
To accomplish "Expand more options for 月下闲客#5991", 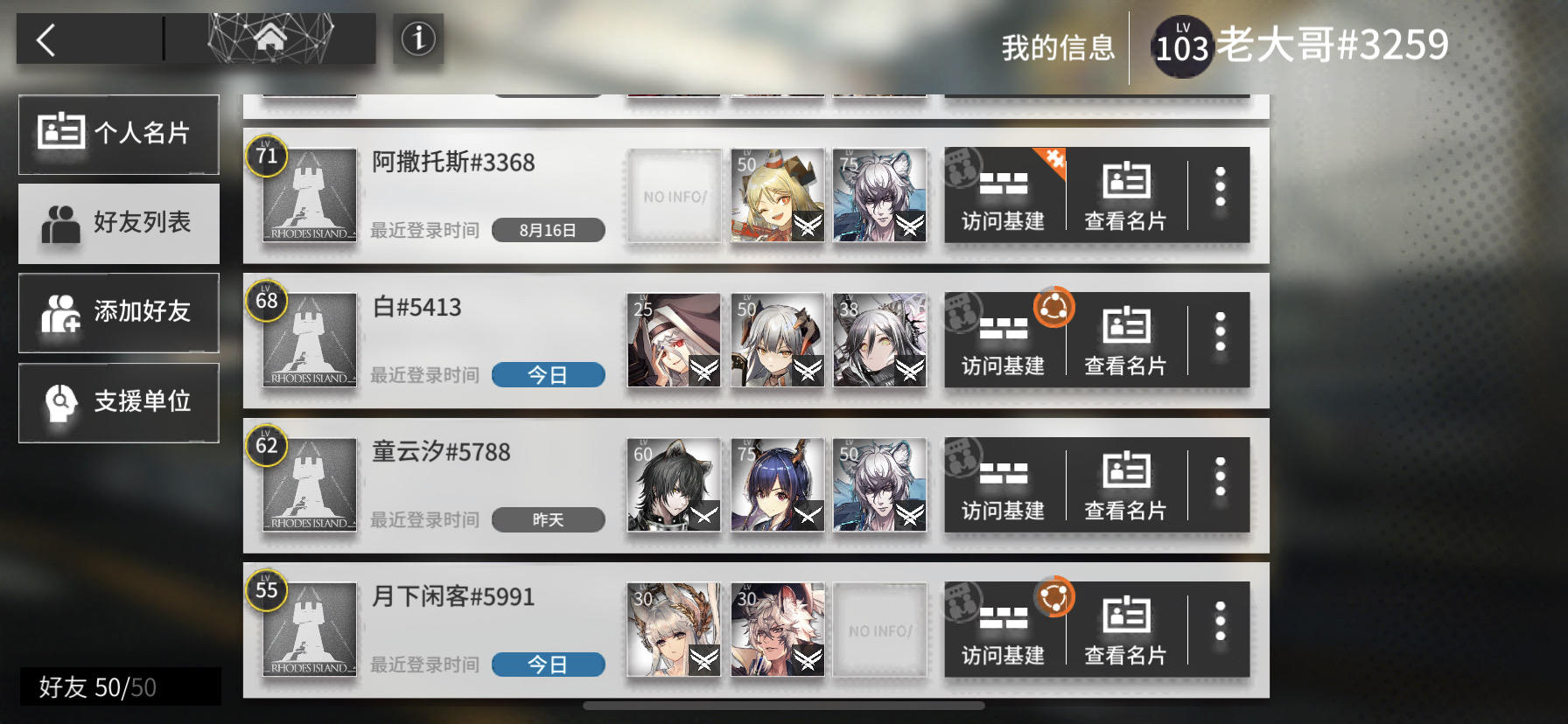I will coord(1220,622).
